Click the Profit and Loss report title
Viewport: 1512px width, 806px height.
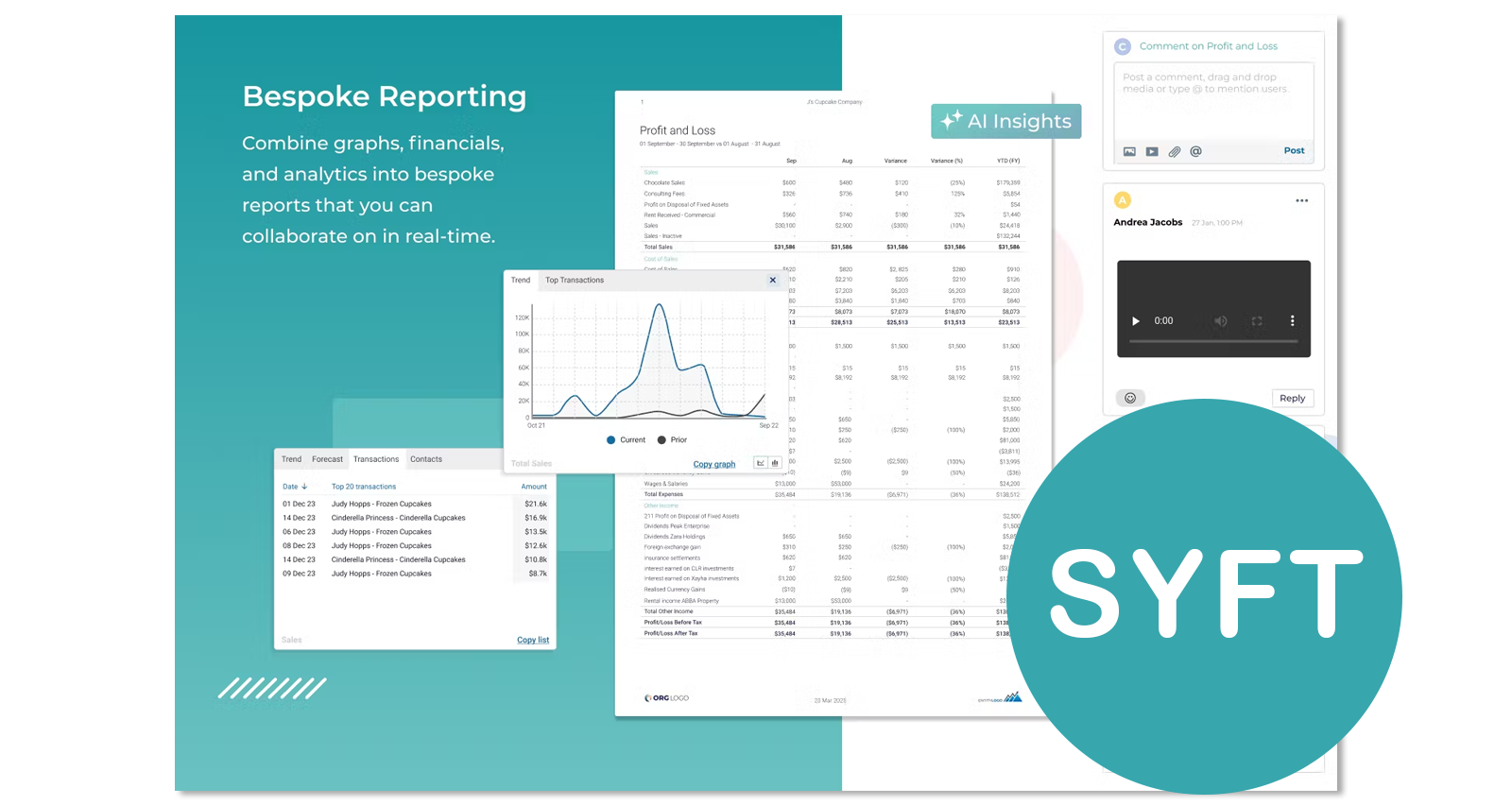(678, 130)
